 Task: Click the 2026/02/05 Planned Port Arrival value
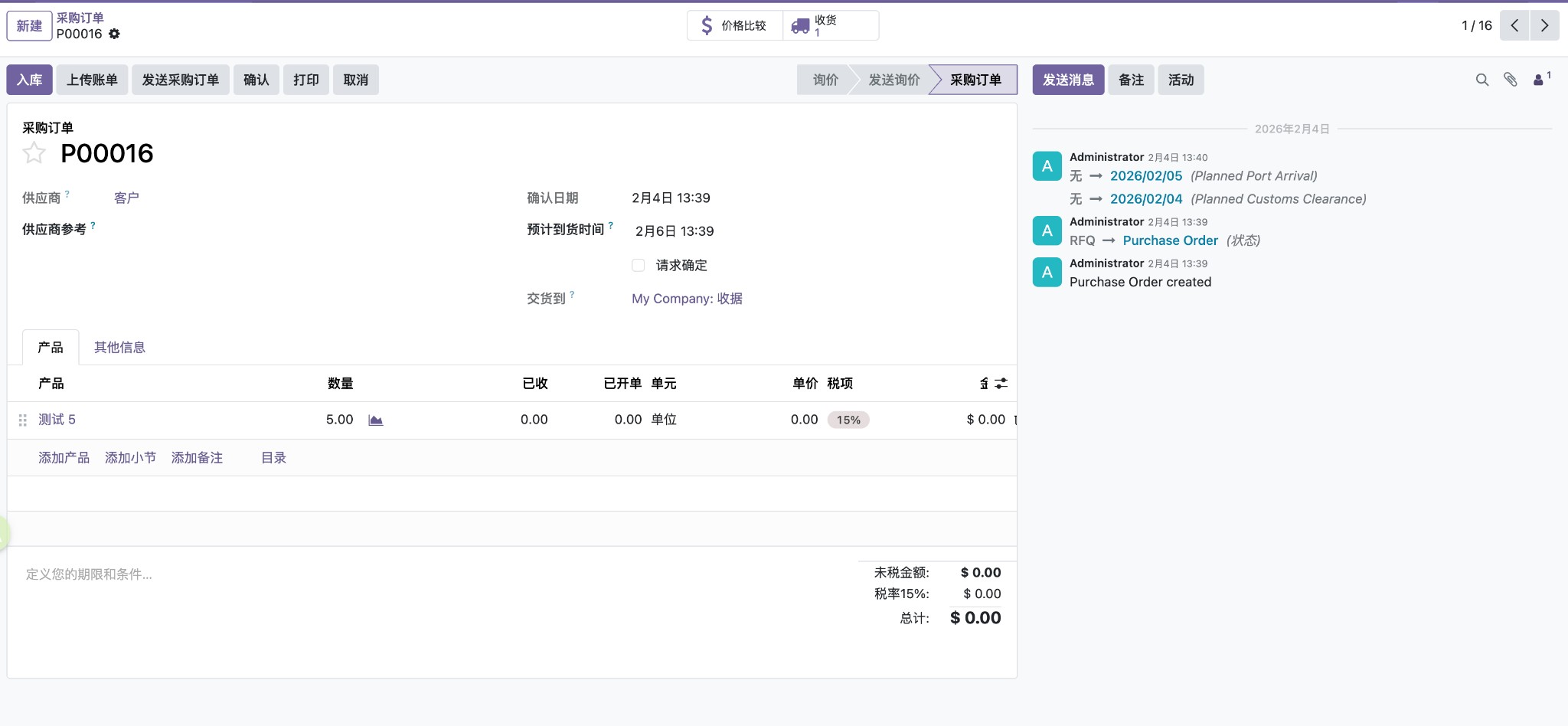click(x=1146, y=176)
